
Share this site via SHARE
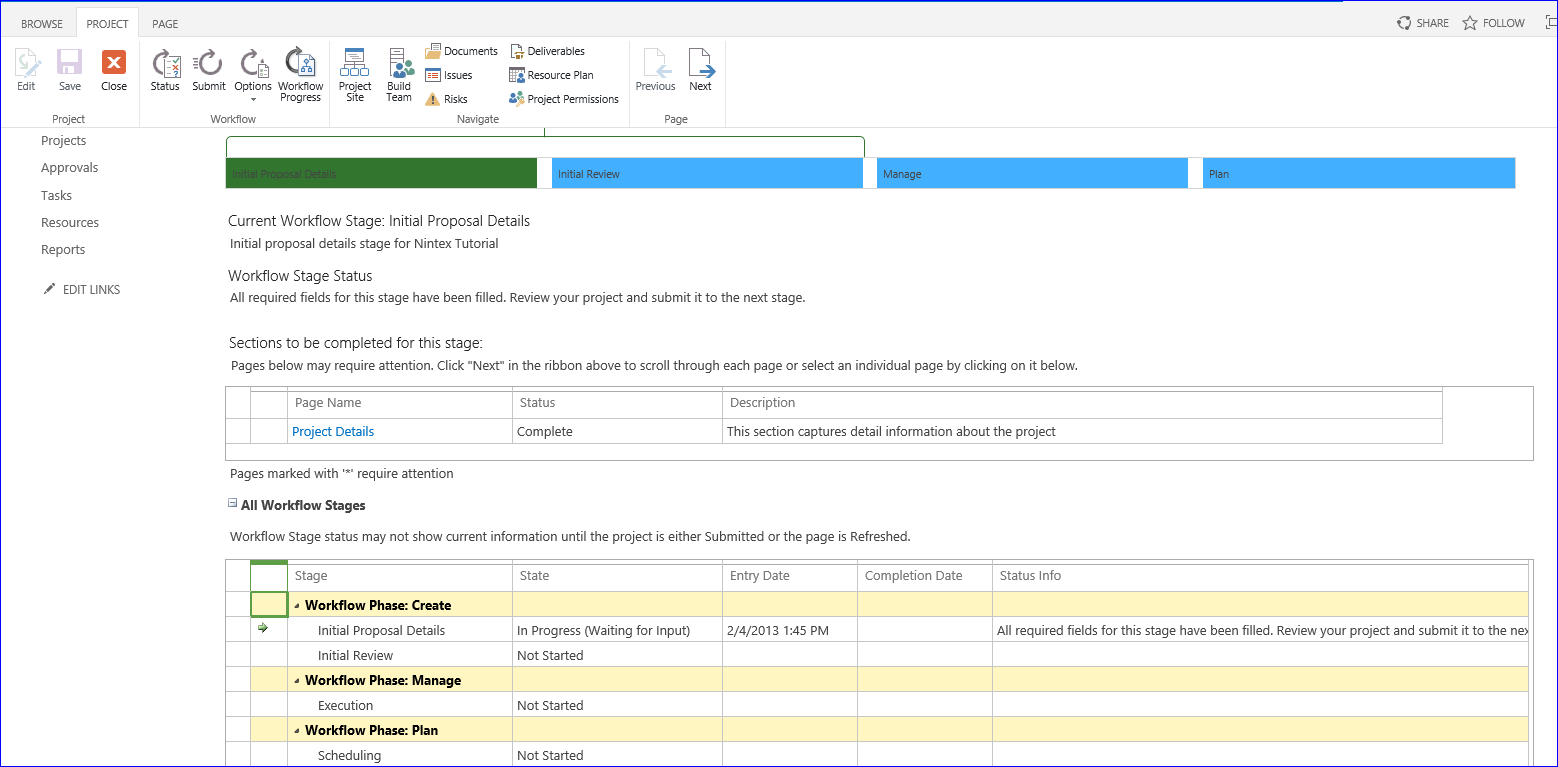pyautogui.click(x=1423, y=23)
